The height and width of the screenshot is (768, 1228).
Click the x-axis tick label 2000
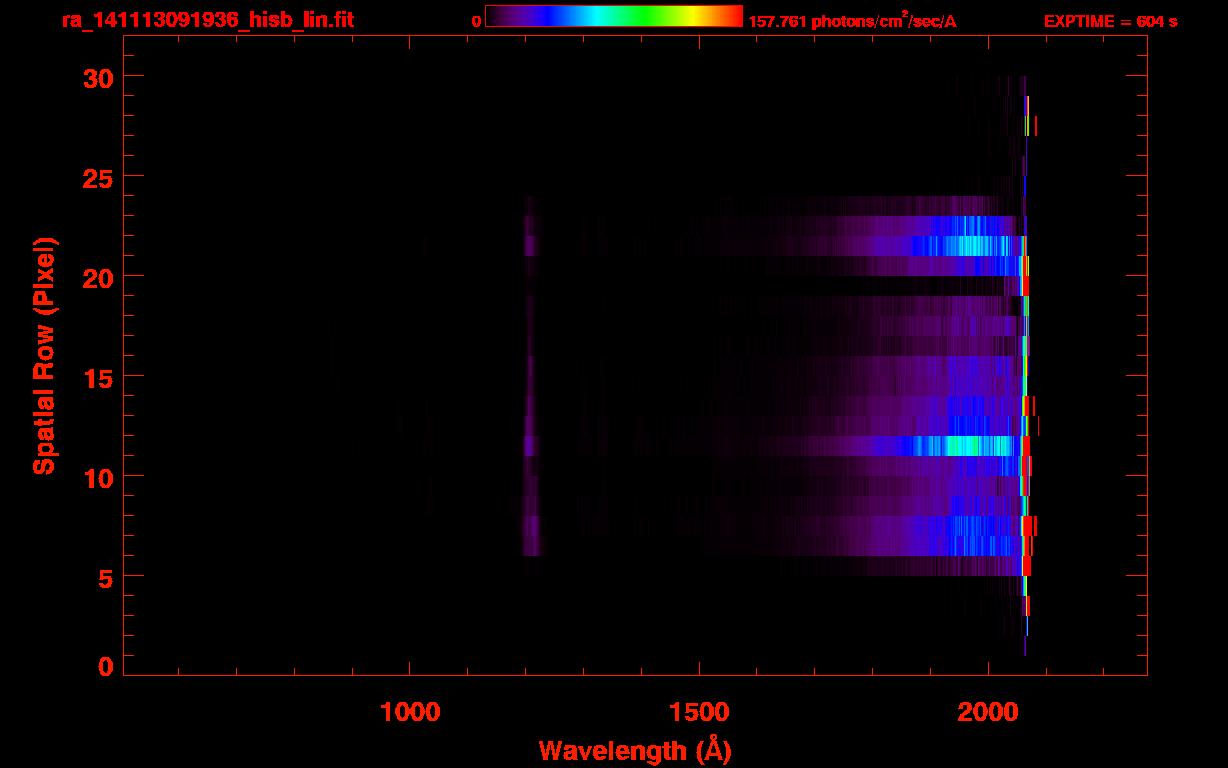(x=988, y=711)
